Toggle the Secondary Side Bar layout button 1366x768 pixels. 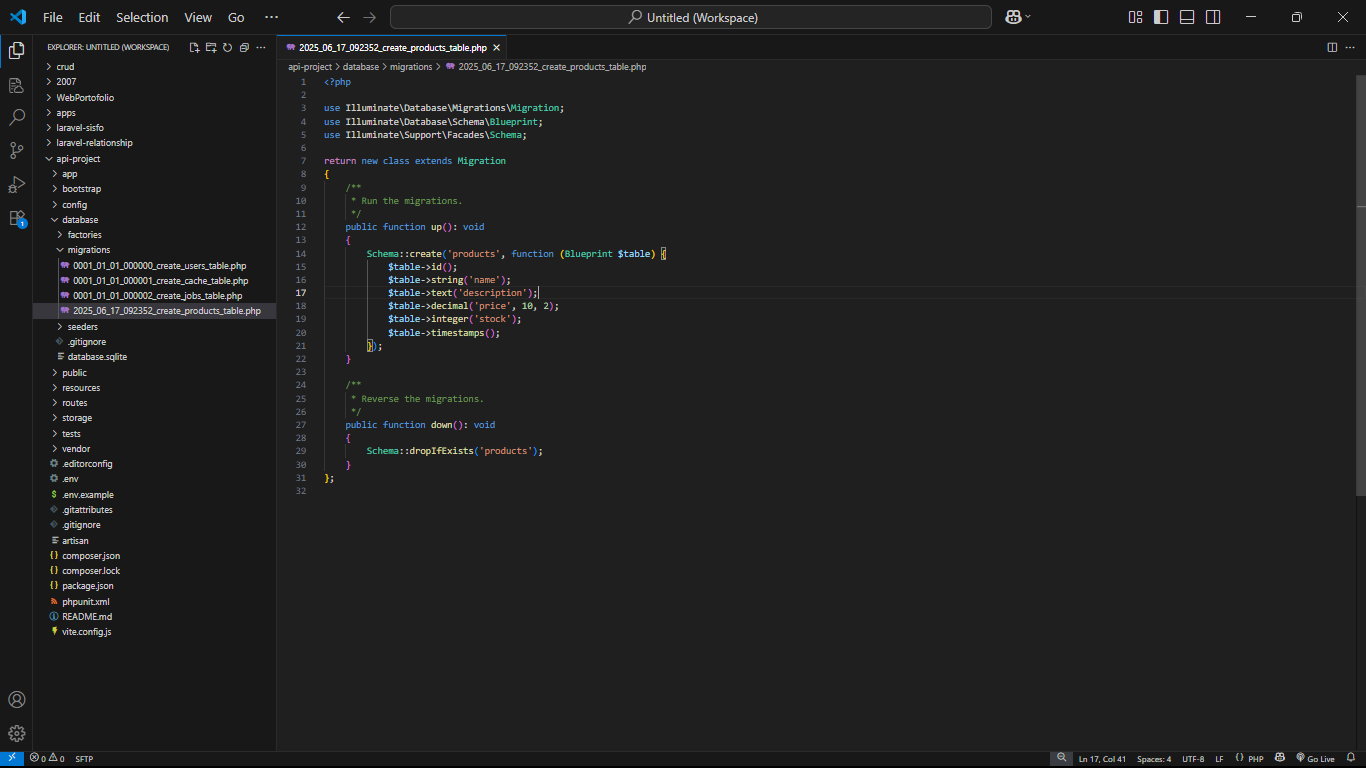tap(1213, 17)
